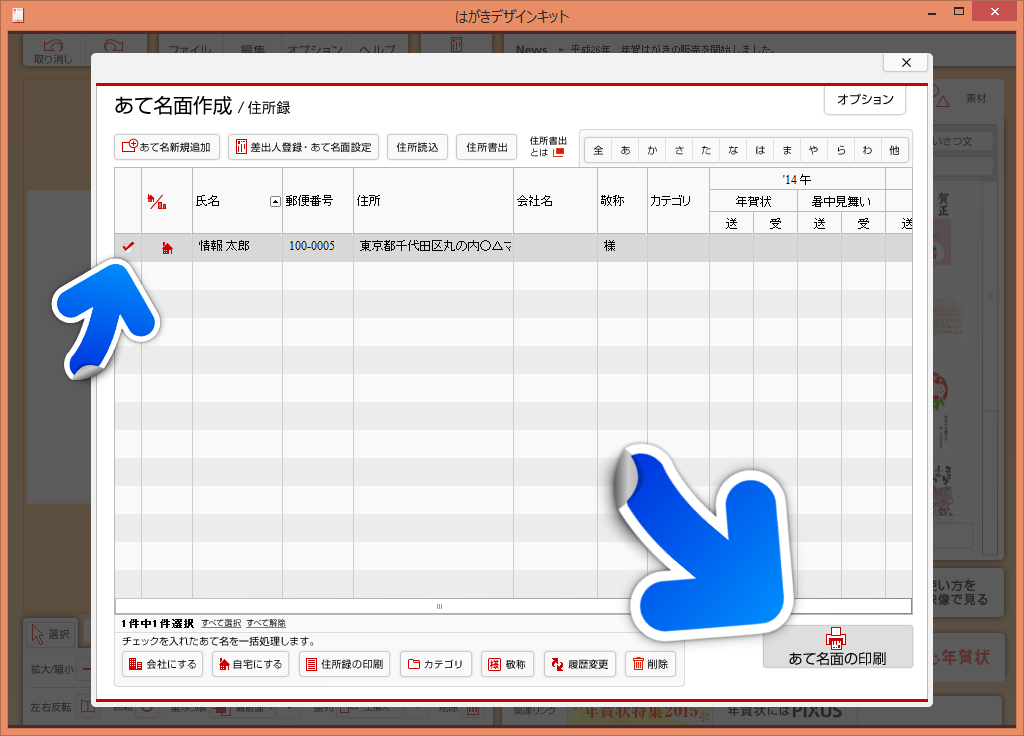Select the あ kana filter tab
Viewport: 1024px width, 736px height.
coord(625,150)
